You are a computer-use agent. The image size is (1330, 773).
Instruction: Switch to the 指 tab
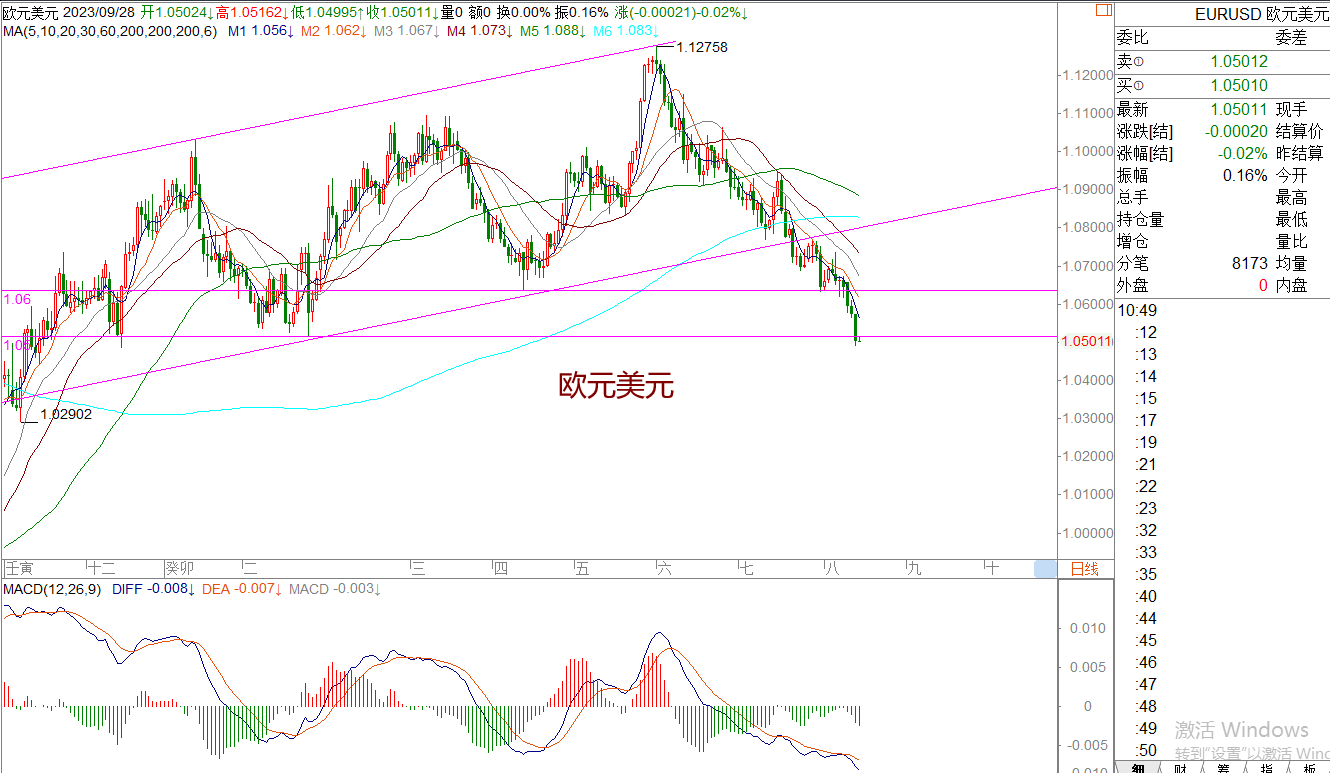point(1266,767)
